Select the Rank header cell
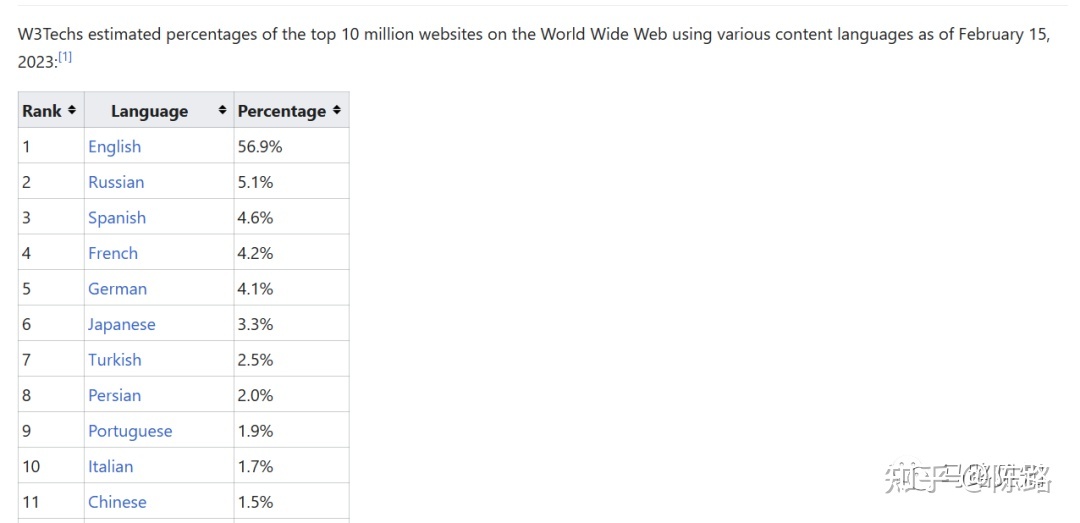This screenshot has width=1080, height=523. tap(51, 110)
